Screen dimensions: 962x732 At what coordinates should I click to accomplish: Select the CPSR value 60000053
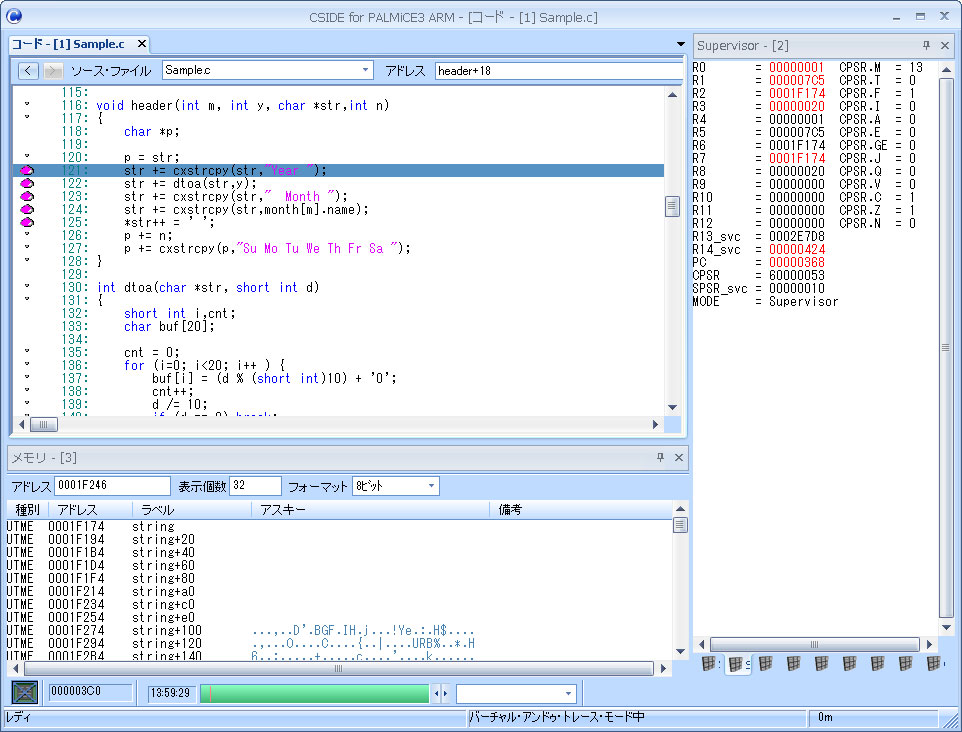[x=796, y=275]
